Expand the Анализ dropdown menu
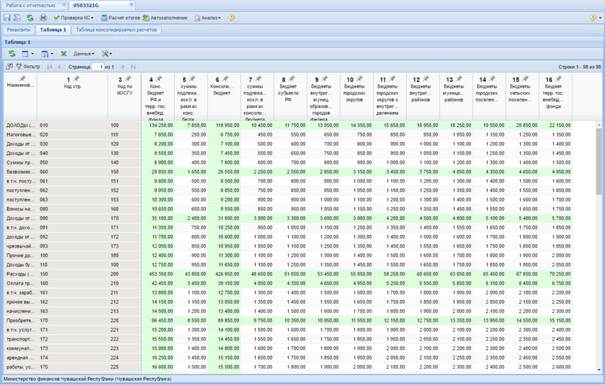Image resolution: width=605 pixels, height=385 pixels. tap(208, 18)
